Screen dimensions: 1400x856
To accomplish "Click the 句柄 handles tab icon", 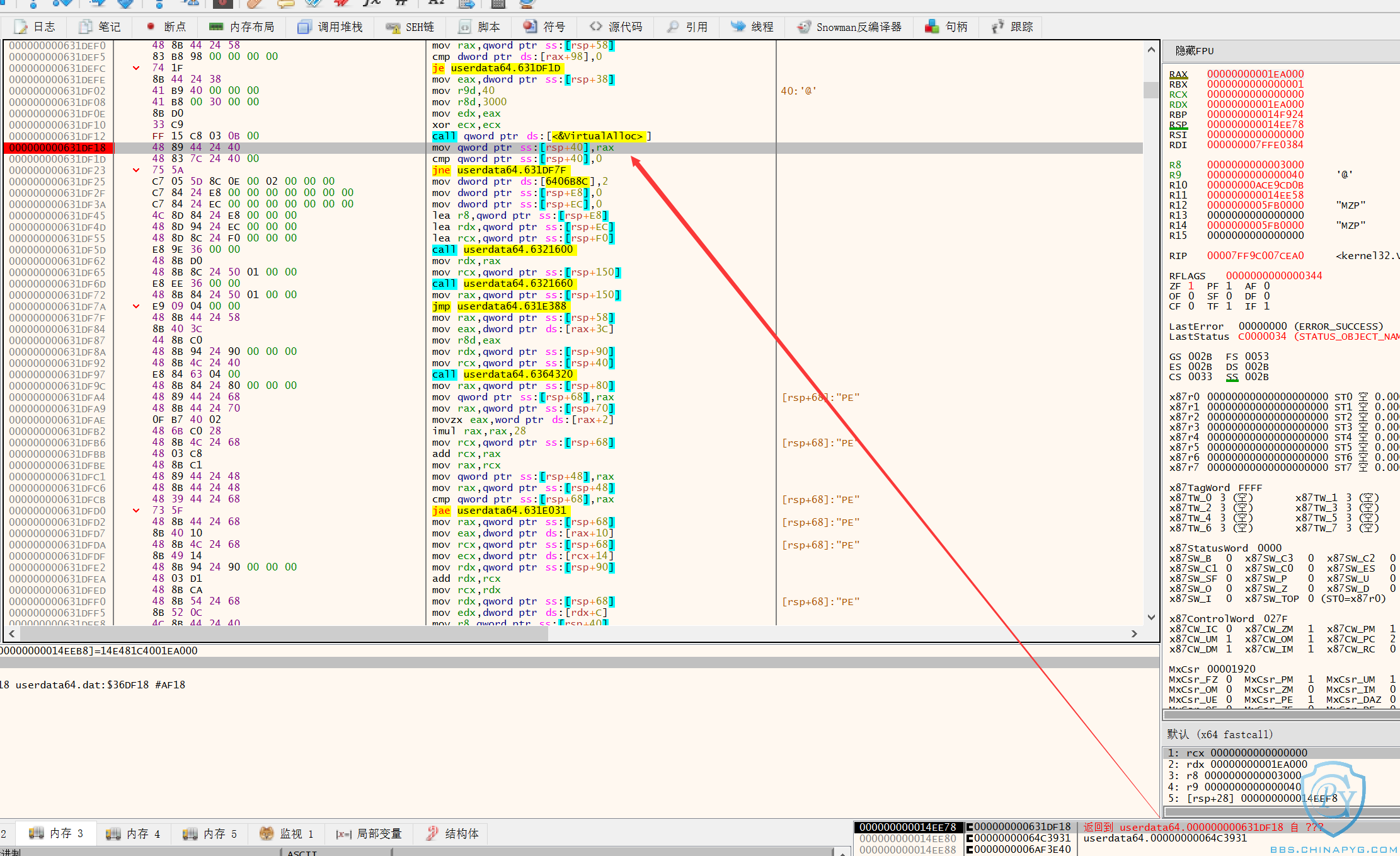I will point(932,27).
